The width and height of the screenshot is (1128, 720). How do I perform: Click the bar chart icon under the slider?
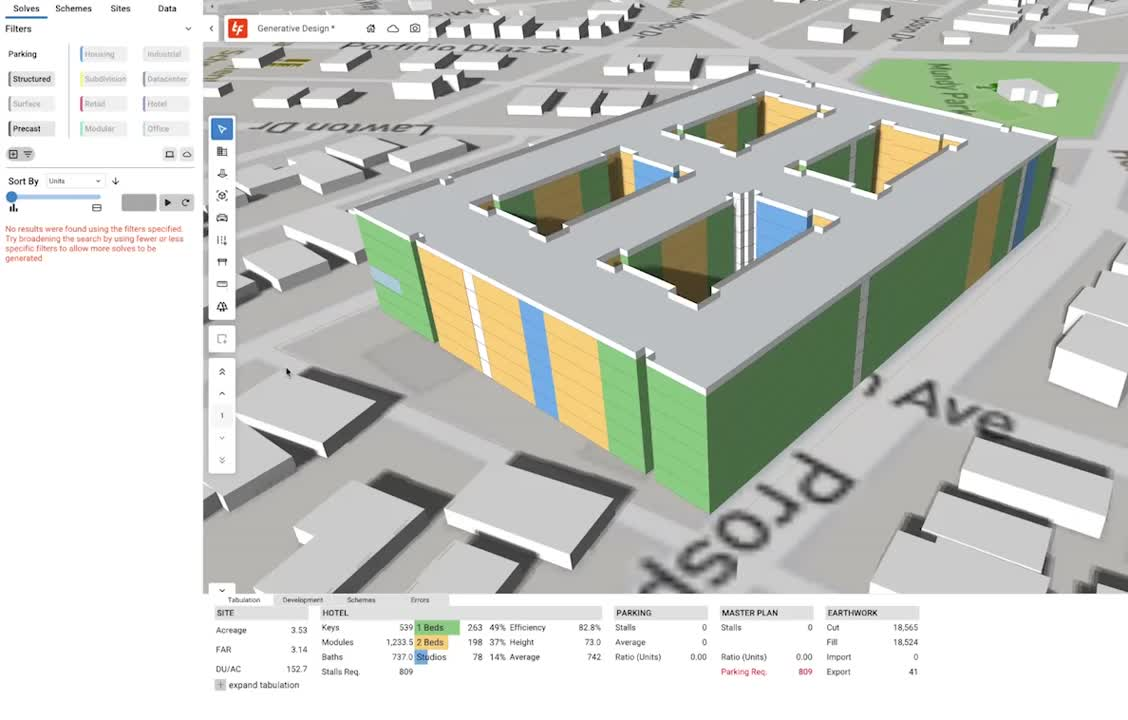point(13,208)
